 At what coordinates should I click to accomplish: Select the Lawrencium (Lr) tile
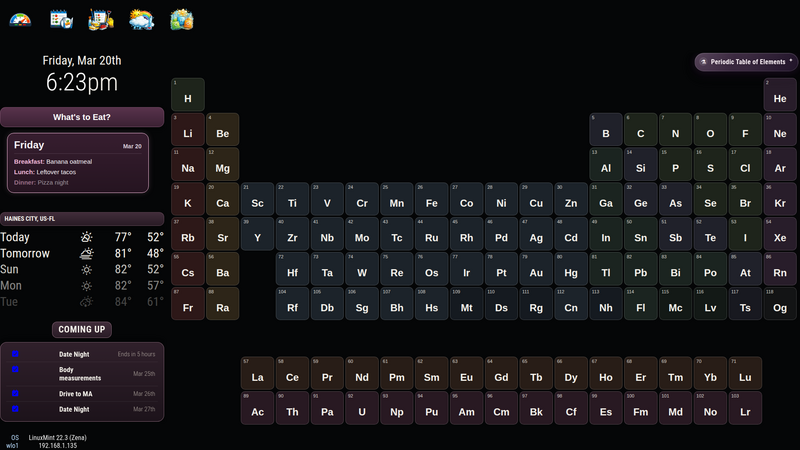[745, 408]
